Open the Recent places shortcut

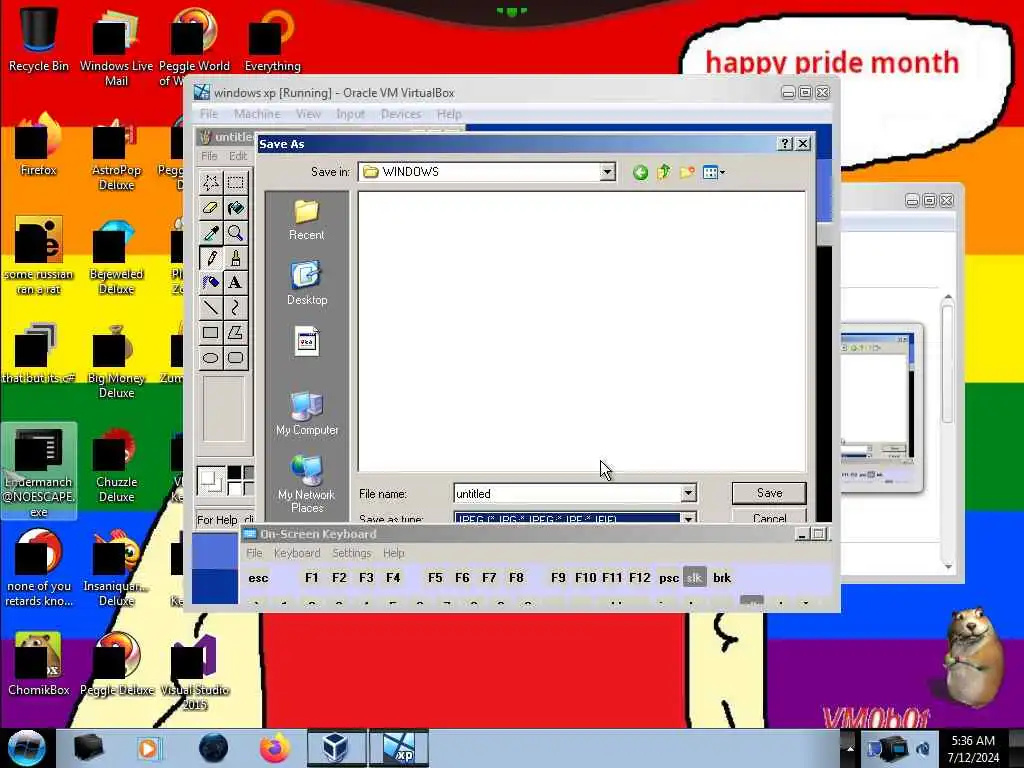coord(306,220)
